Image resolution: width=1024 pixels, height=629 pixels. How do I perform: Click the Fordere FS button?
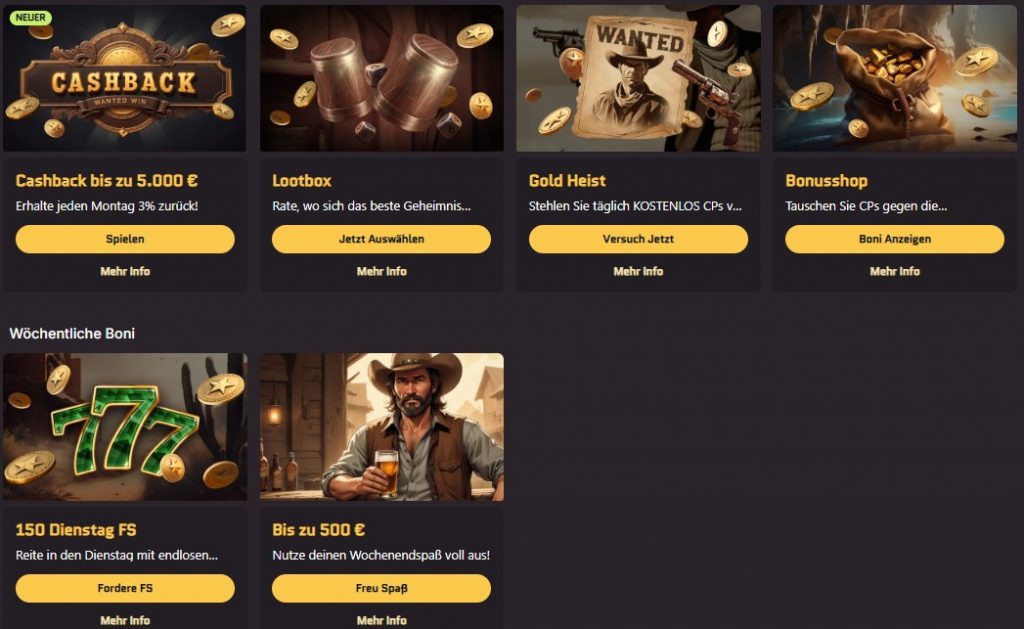coord(125,589)
